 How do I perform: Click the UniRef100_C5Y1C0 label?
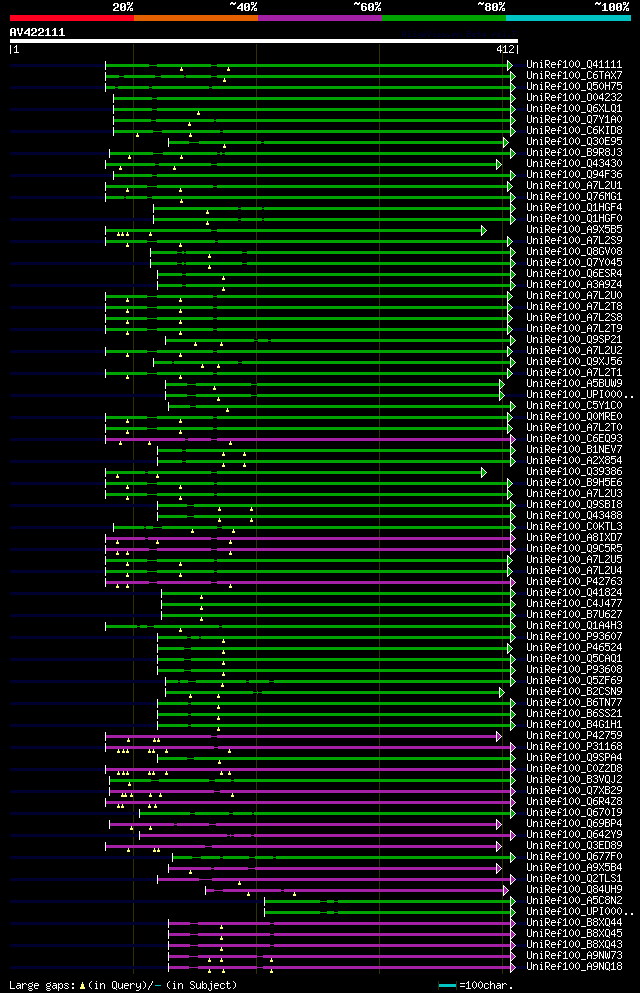(x=574, y=405)
